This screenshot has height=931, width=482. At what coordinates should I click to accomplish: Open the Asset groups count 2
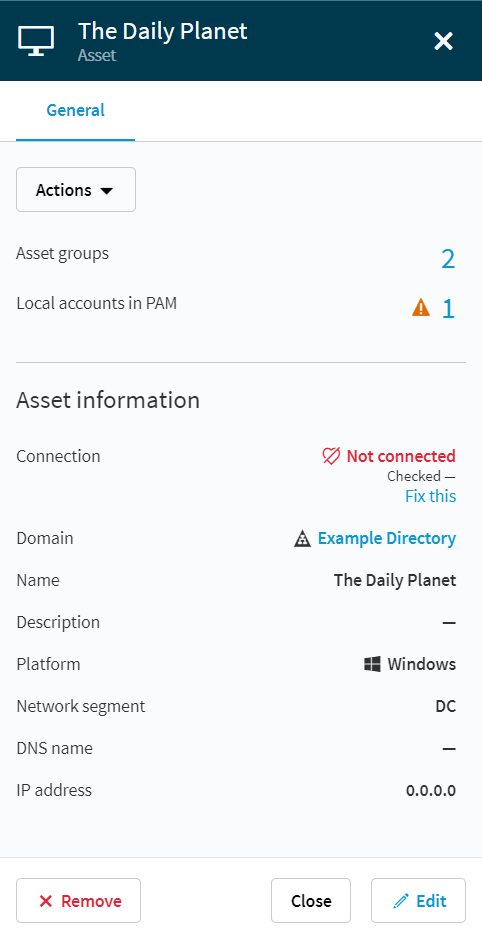[x=448, y=259]
